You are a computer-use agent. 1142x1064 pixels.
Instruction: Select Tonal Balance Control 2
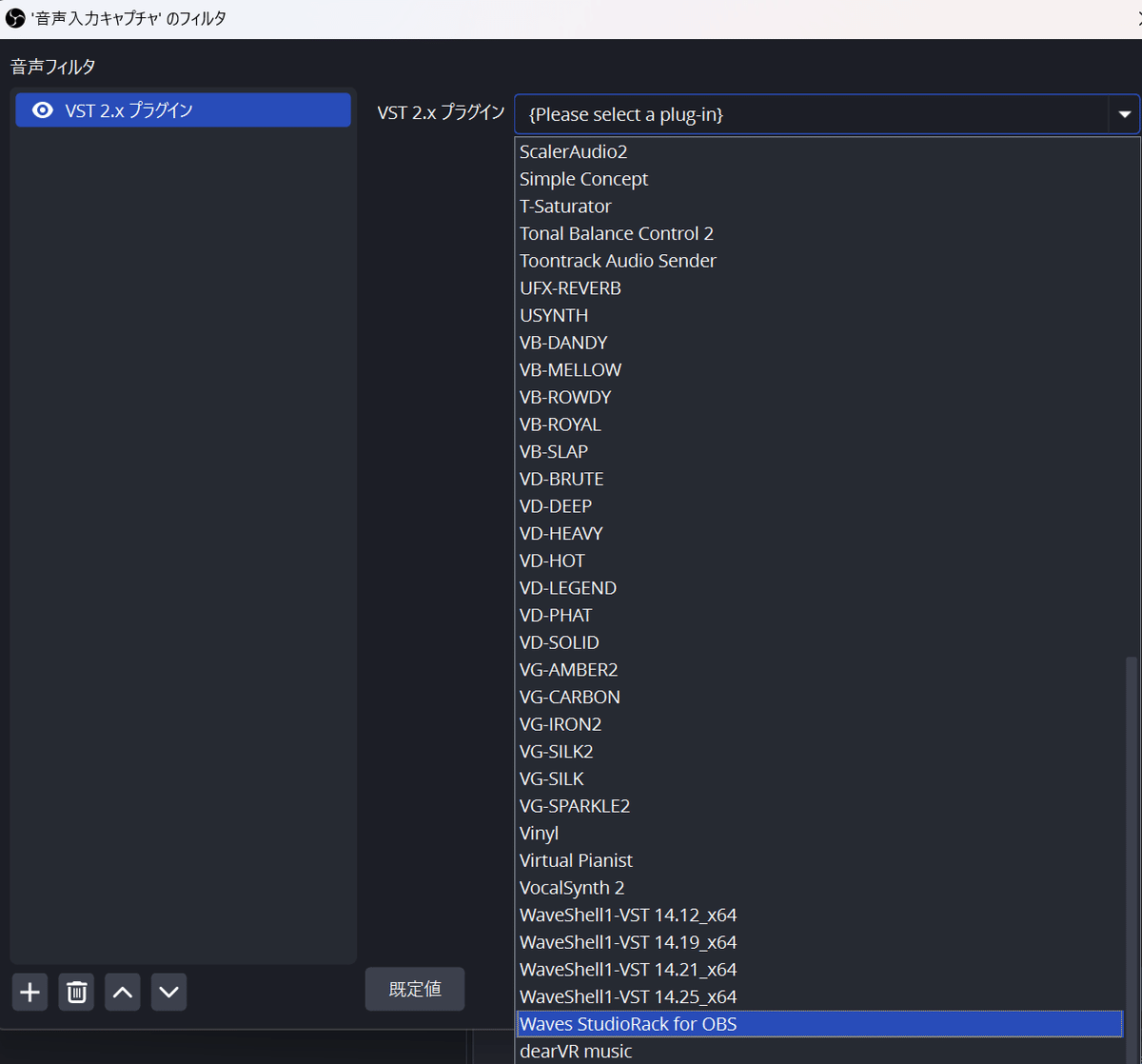coord(819,233)
